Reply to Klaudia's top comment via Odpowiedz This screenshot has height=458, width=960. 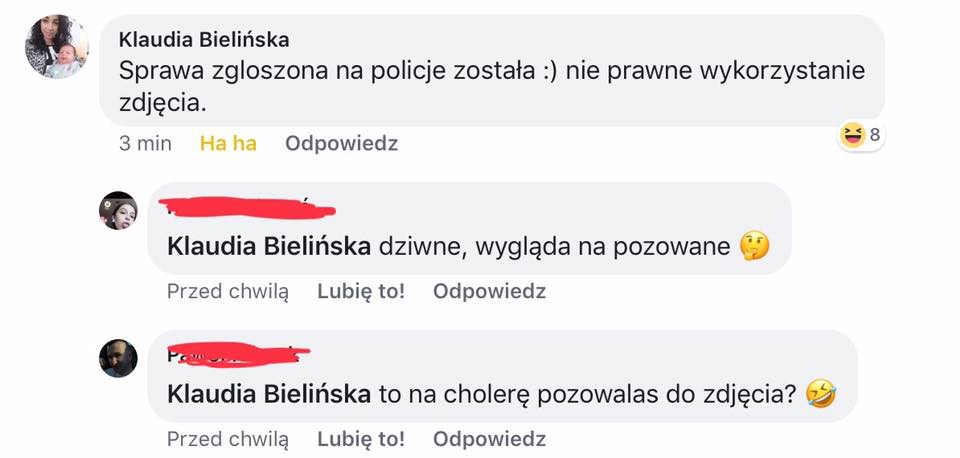coord(341,144)
